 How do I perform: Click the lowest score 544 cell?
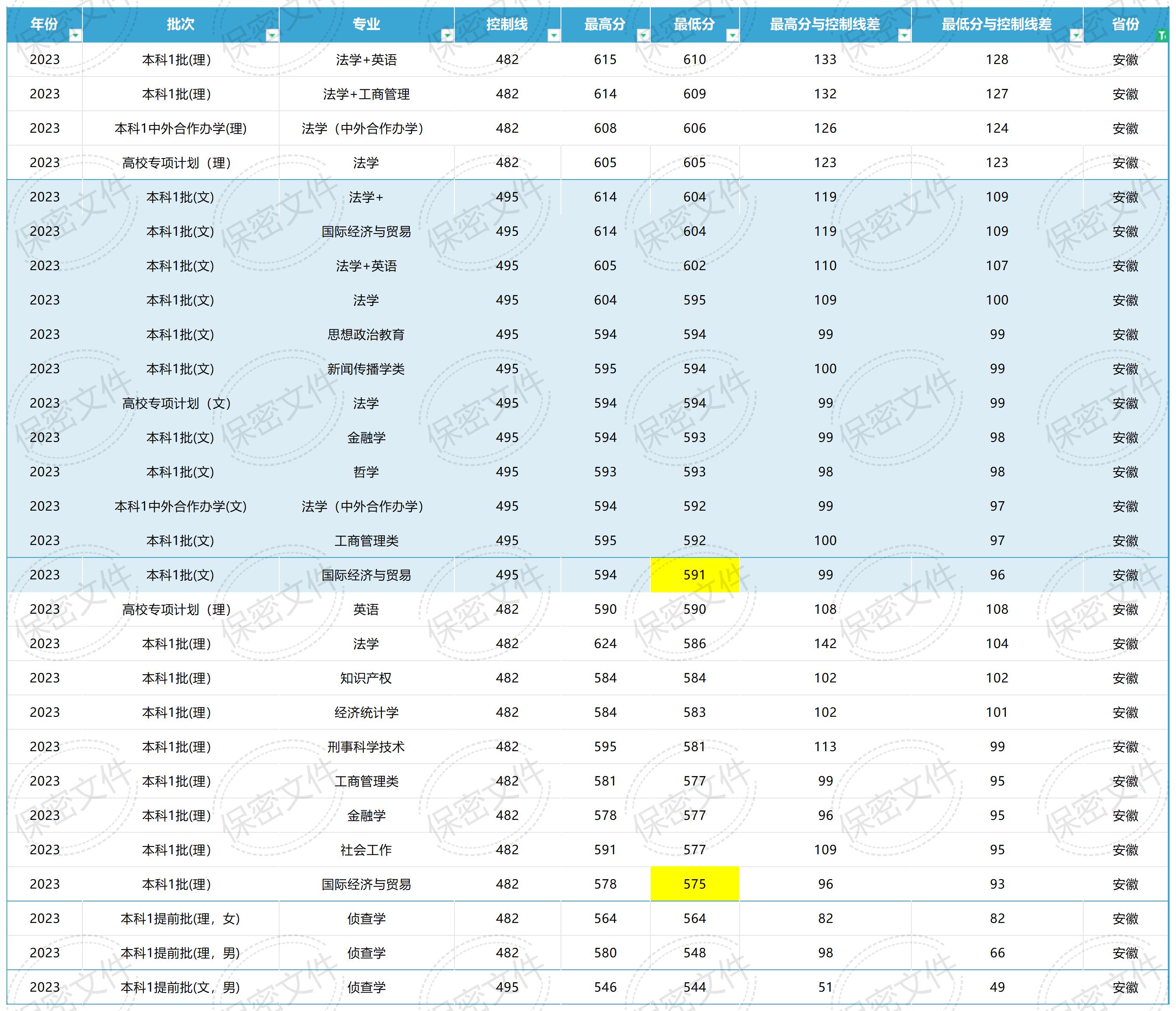coord(695,987)
